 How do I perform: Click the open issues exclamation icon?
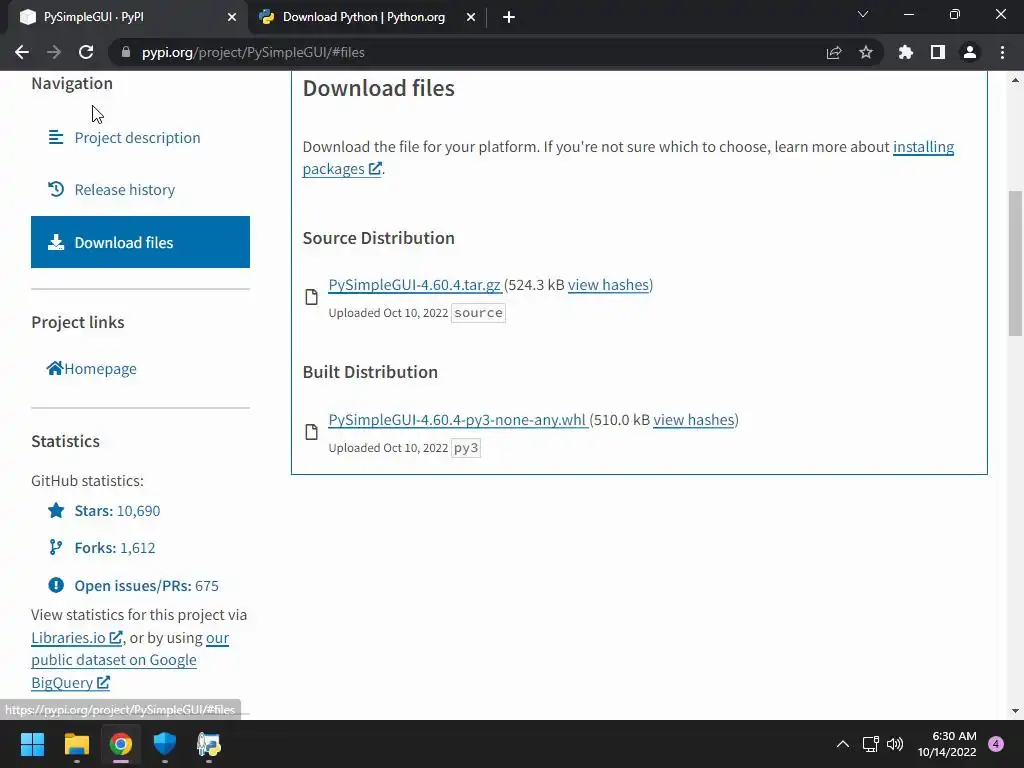pyautogui.click(x=56, y=584)
